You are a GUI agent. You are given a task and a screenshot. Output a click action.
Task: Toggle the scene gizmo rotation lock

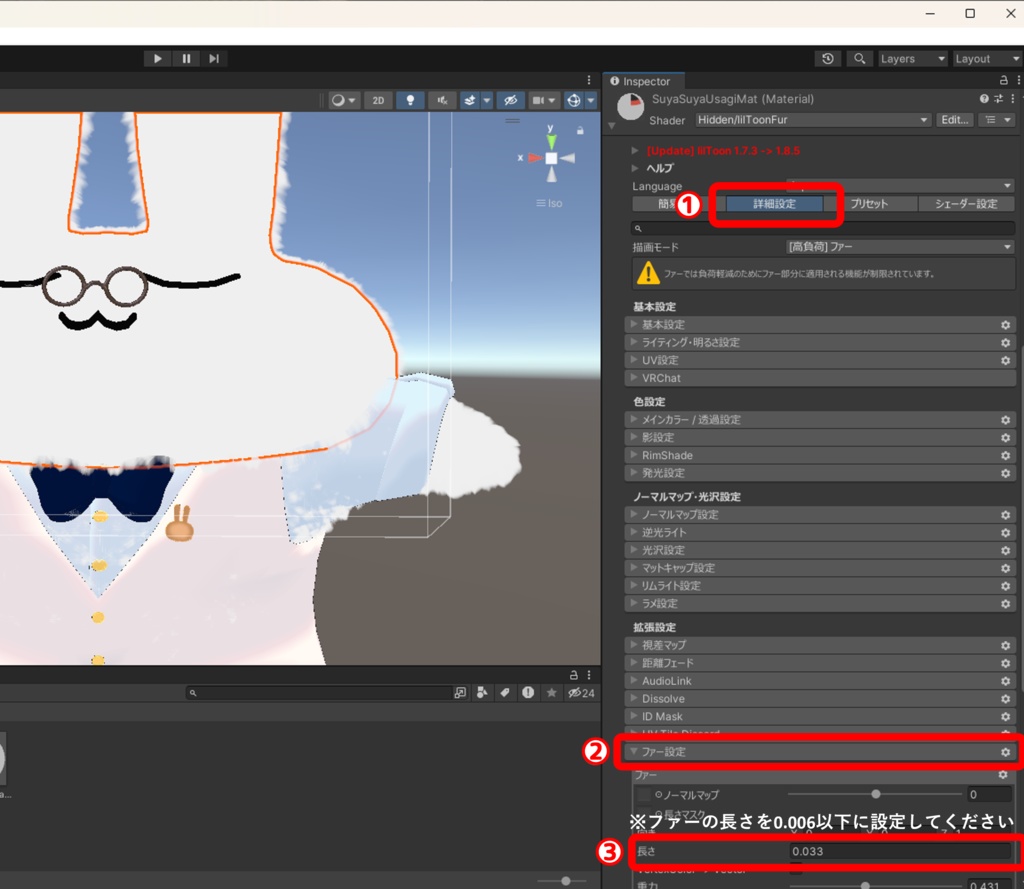[x=580, y=131]
